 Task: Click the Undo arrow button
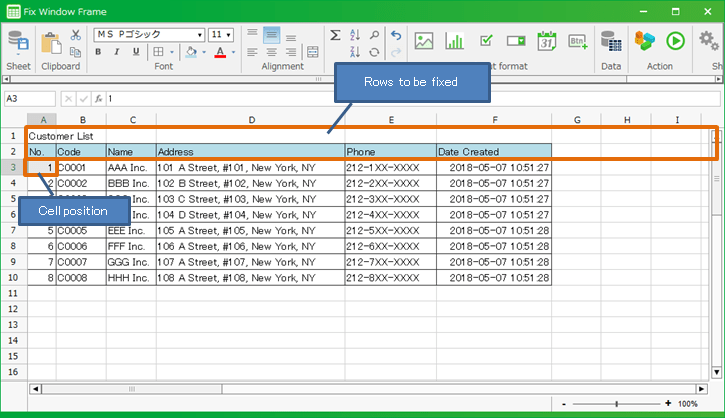(395, 34)
